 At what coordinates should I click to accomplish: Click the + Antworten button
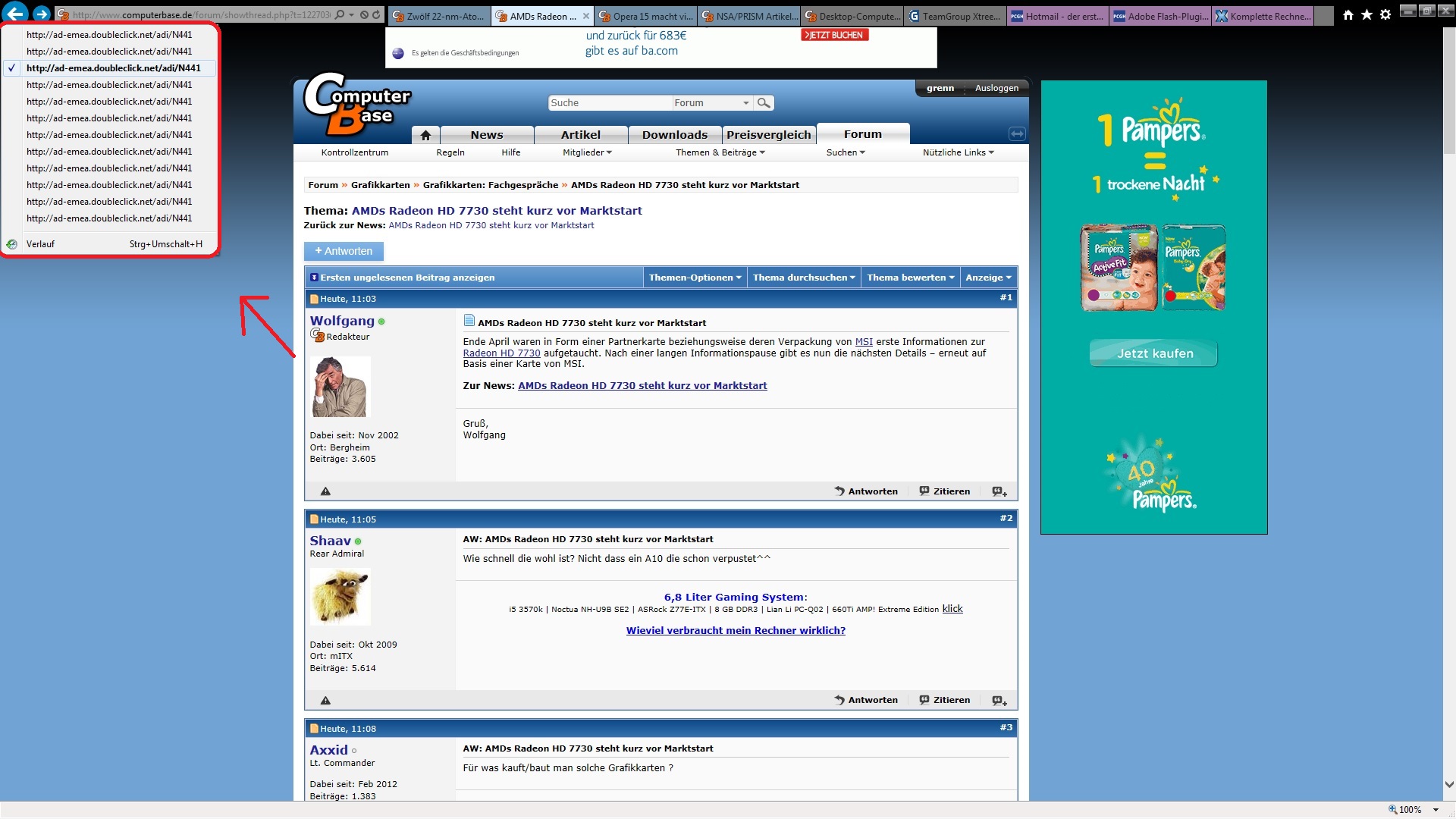(344, 251)
